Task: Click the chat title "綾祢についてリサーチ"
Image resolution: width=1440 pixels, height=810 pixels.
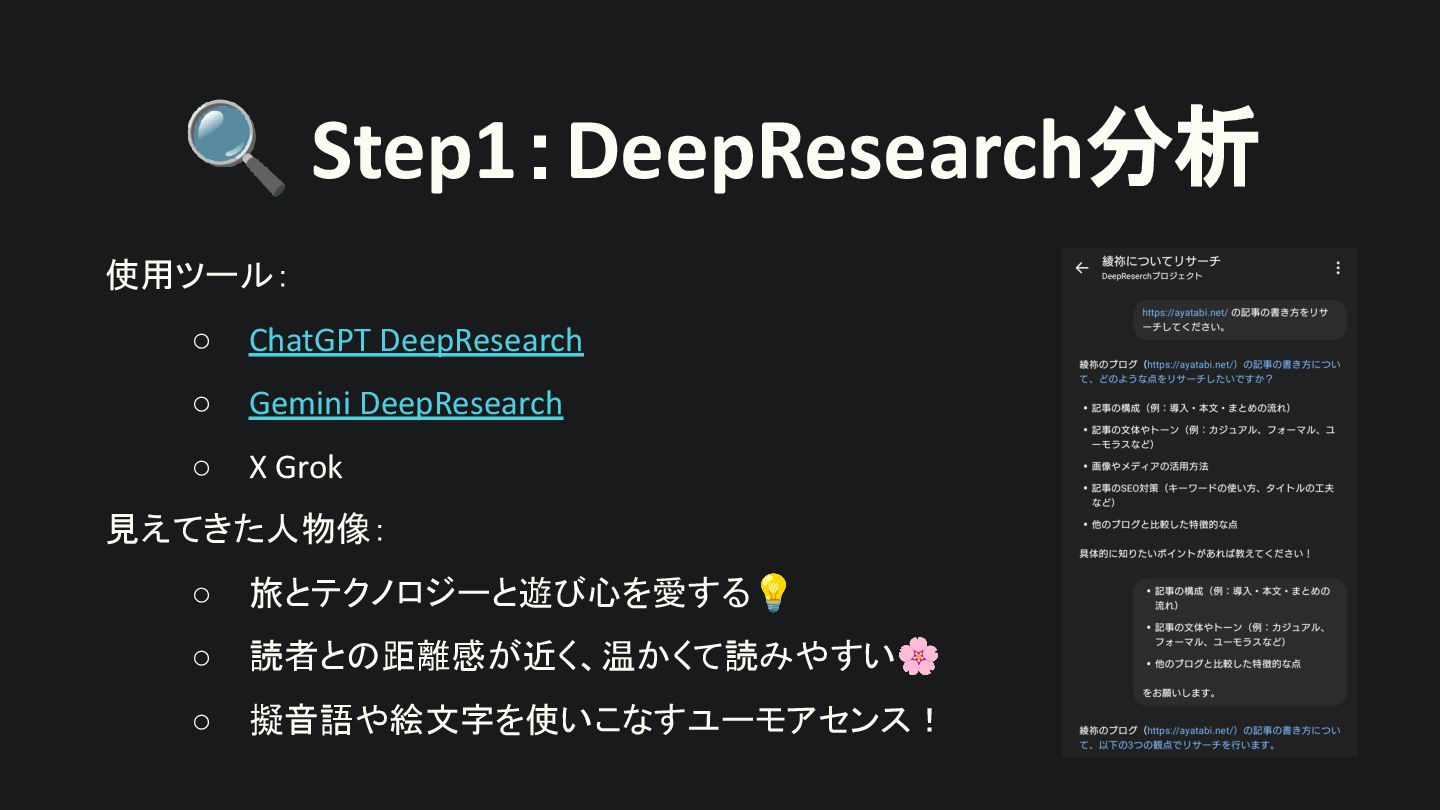Action: point(1161,261)
